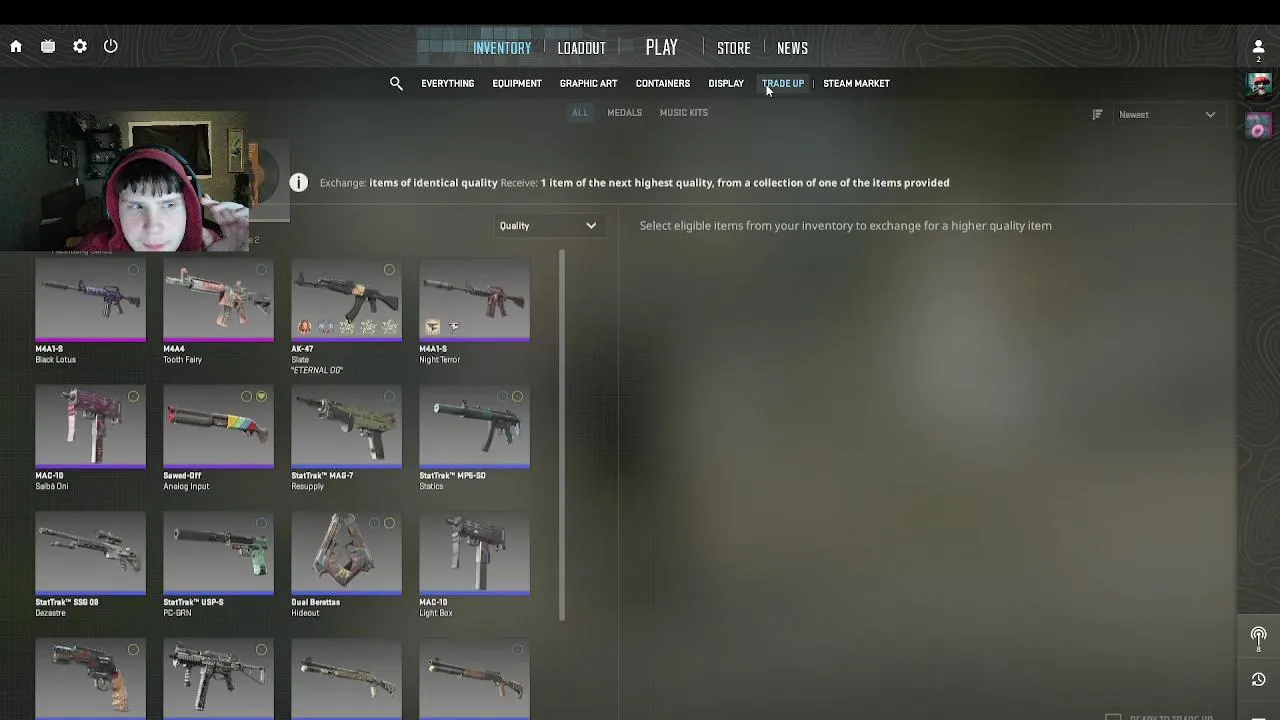Open the Play main tab
The image size is (1280, 720).
[x=661, y=47]
